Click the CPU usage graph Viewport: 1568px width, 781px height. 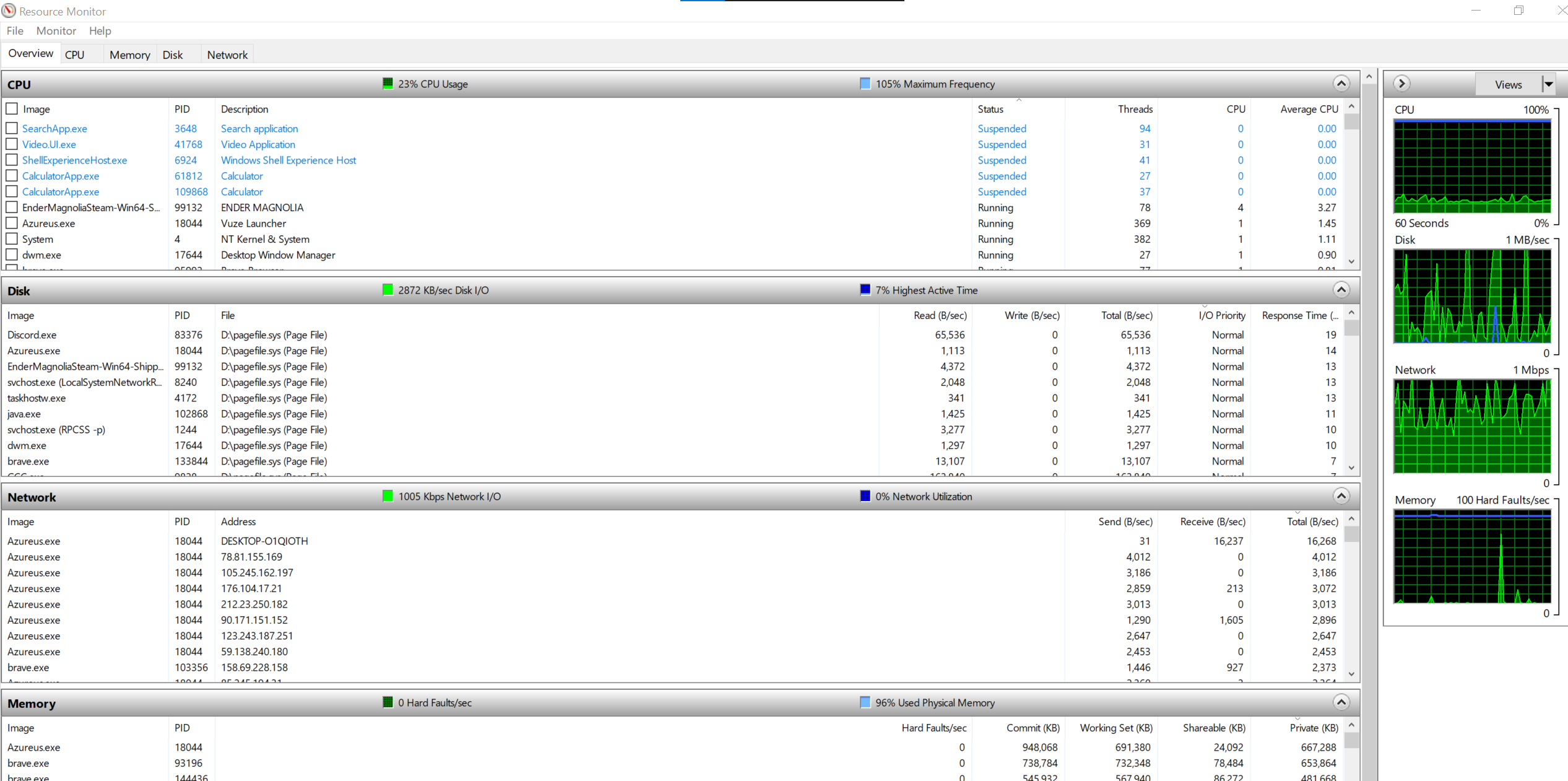[1472, 166]
